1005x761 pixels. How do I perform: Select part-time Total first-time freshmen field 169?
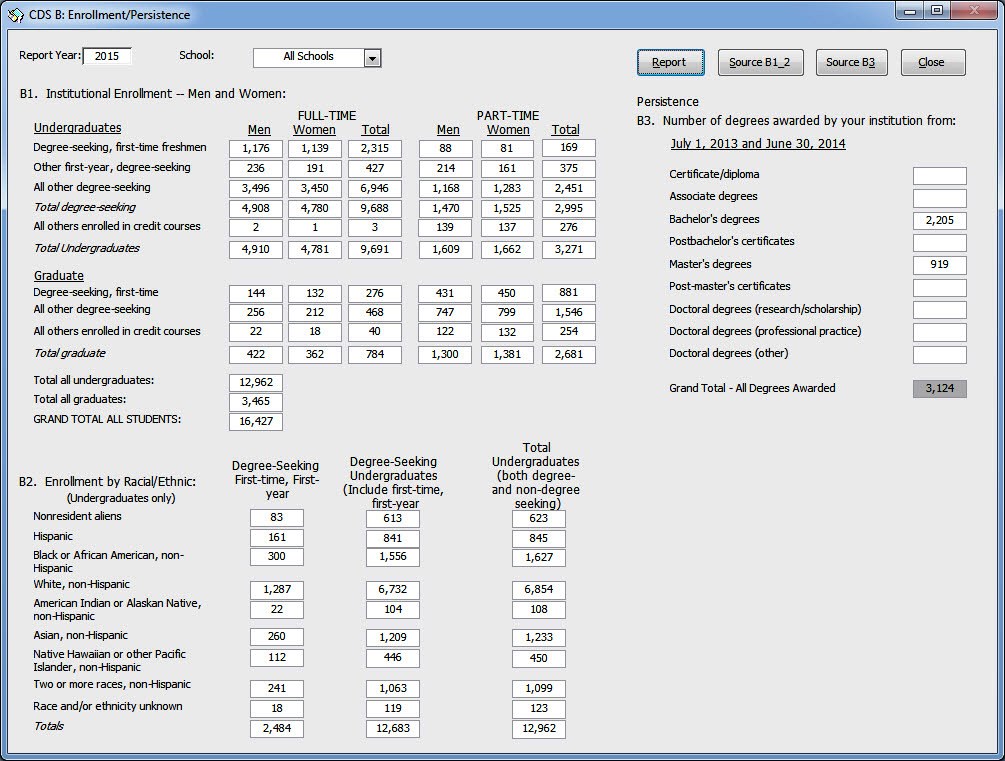click(569, 148)
